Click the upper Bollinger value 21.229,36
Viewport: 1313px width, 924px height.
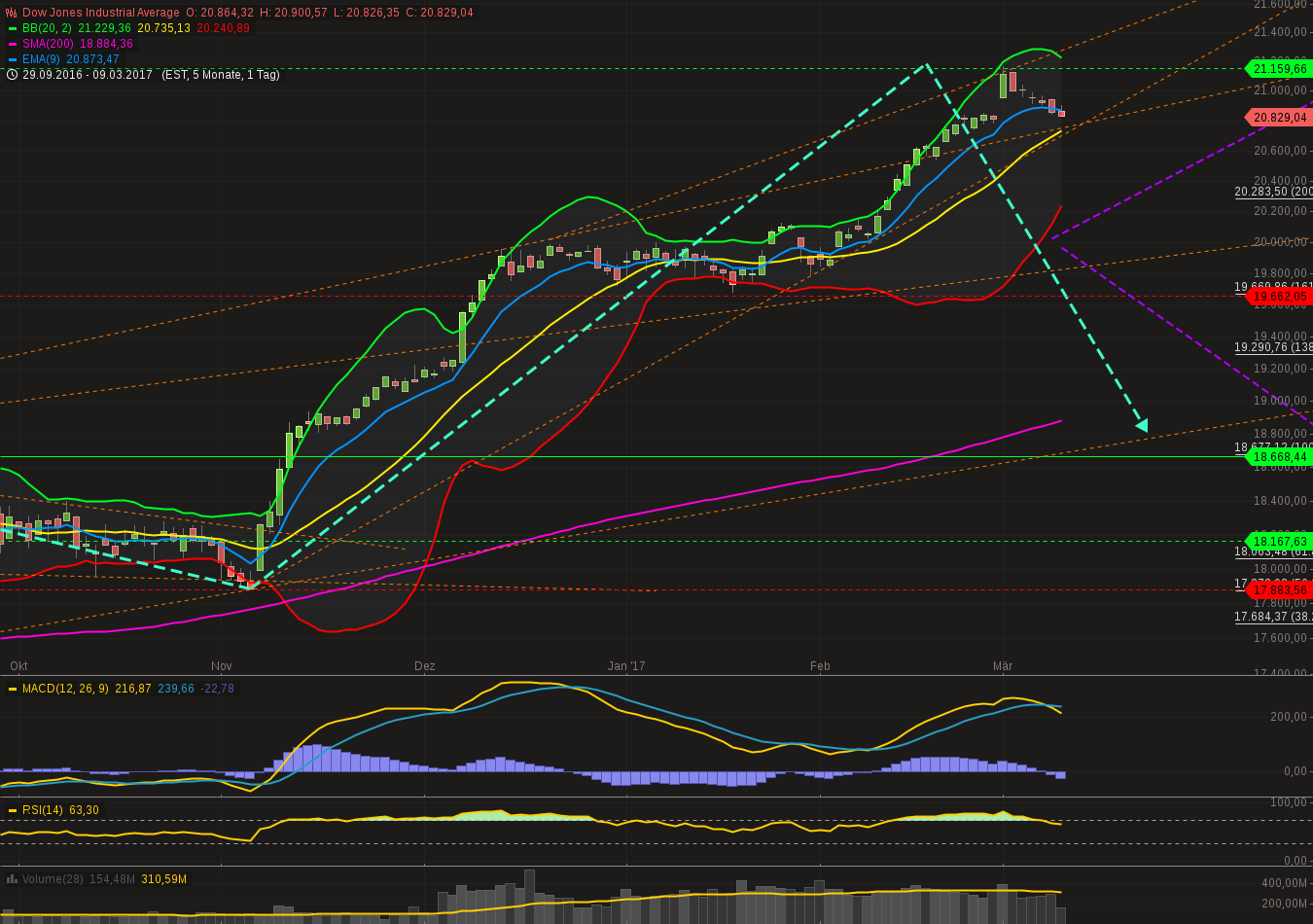coord(105,28)
